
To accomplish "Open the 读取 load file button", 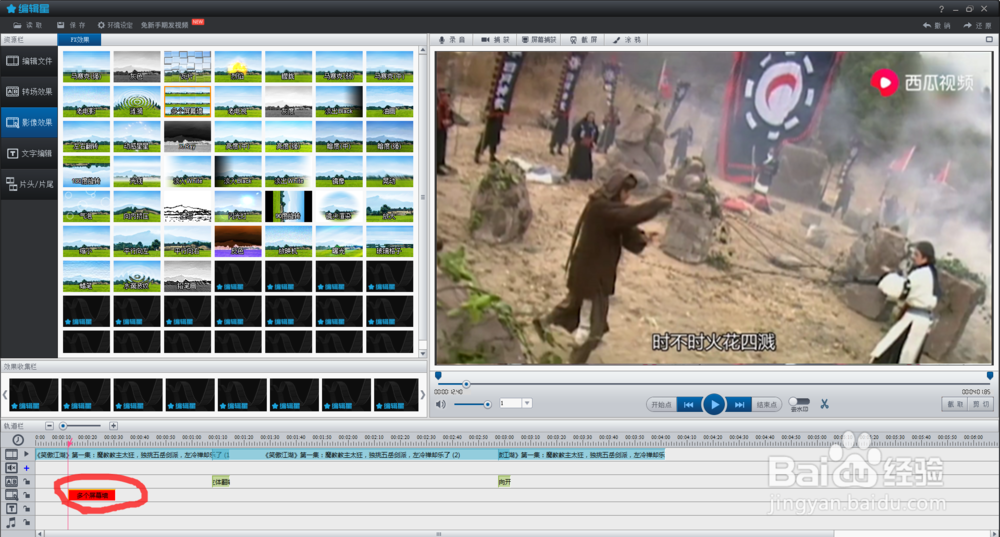I will click(27, 25).
